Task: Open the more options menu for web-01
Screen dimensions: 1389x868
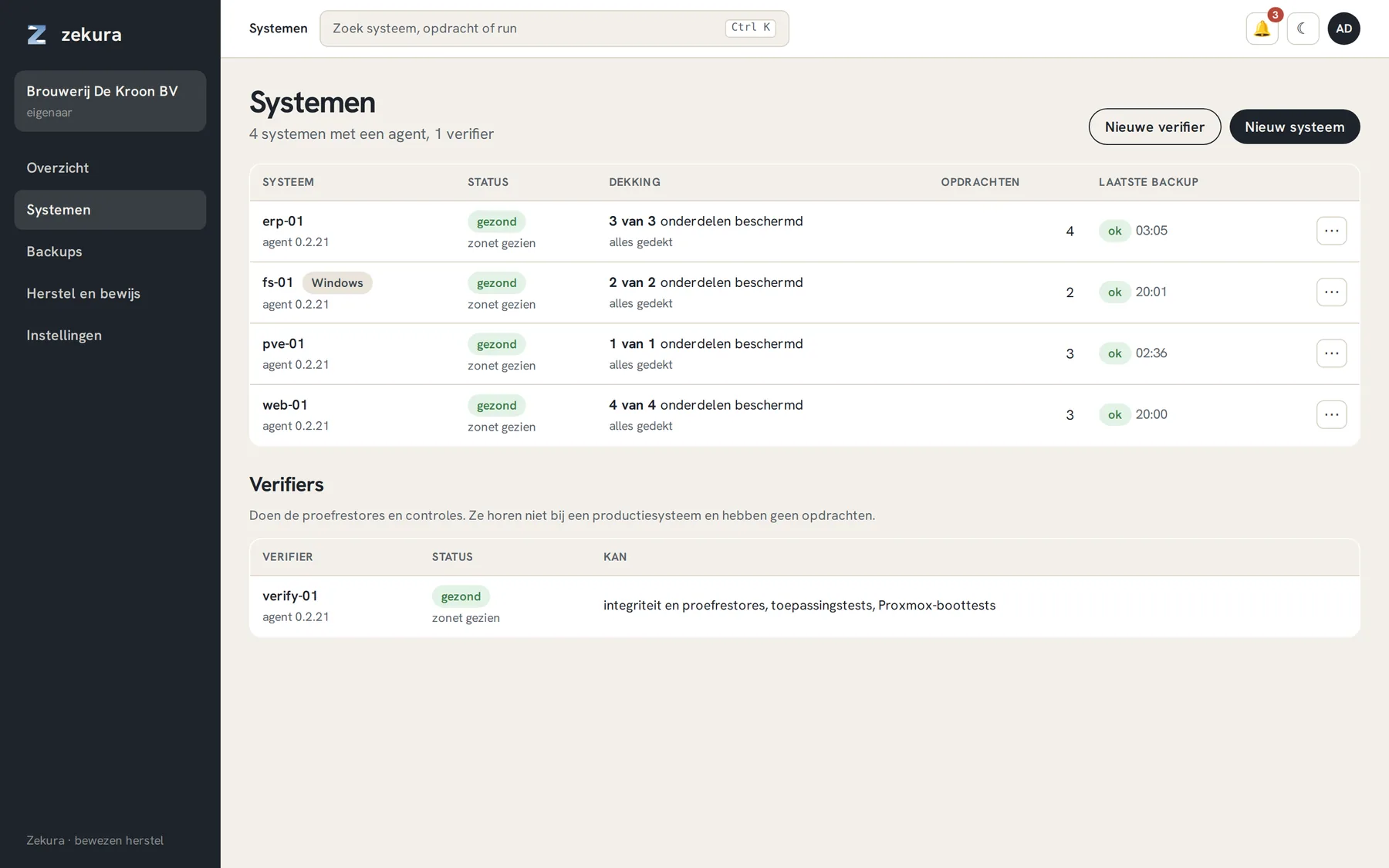Action: pyautogui.click(x=1331, y=414)
